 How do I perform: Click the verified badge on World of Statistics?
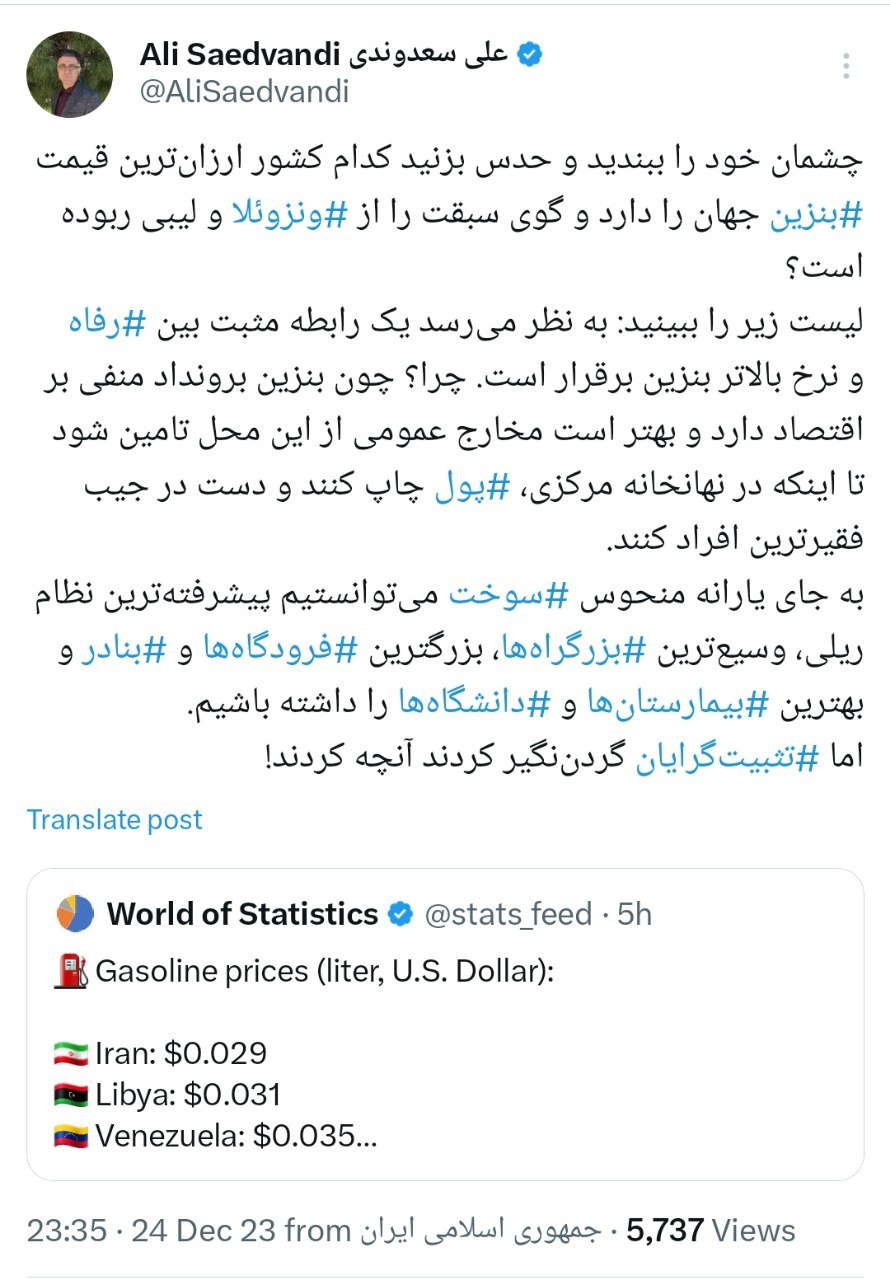coord(401,913)
